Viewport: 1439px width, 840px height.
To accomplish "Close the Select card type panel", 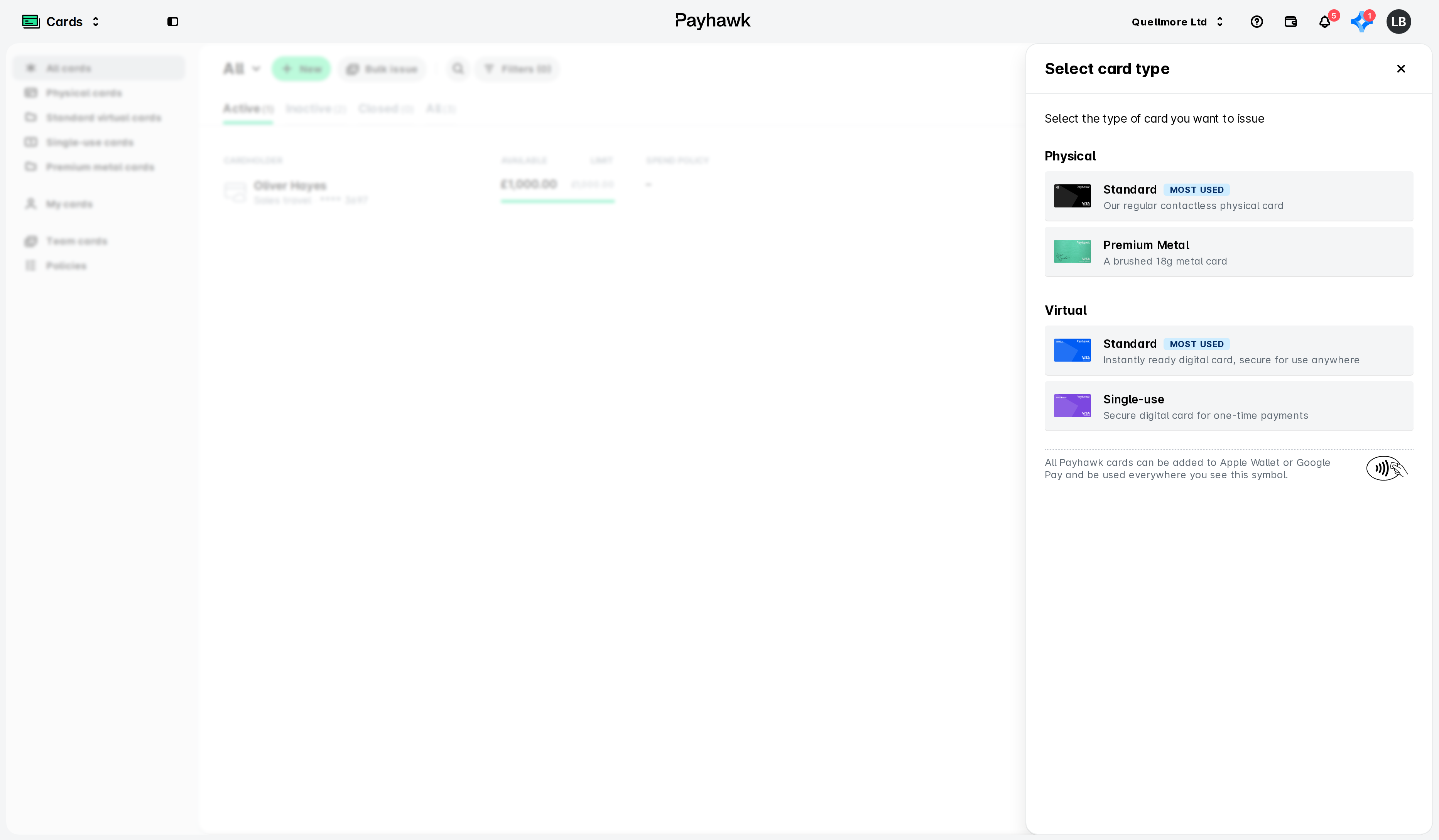I will click(1401, 69).
